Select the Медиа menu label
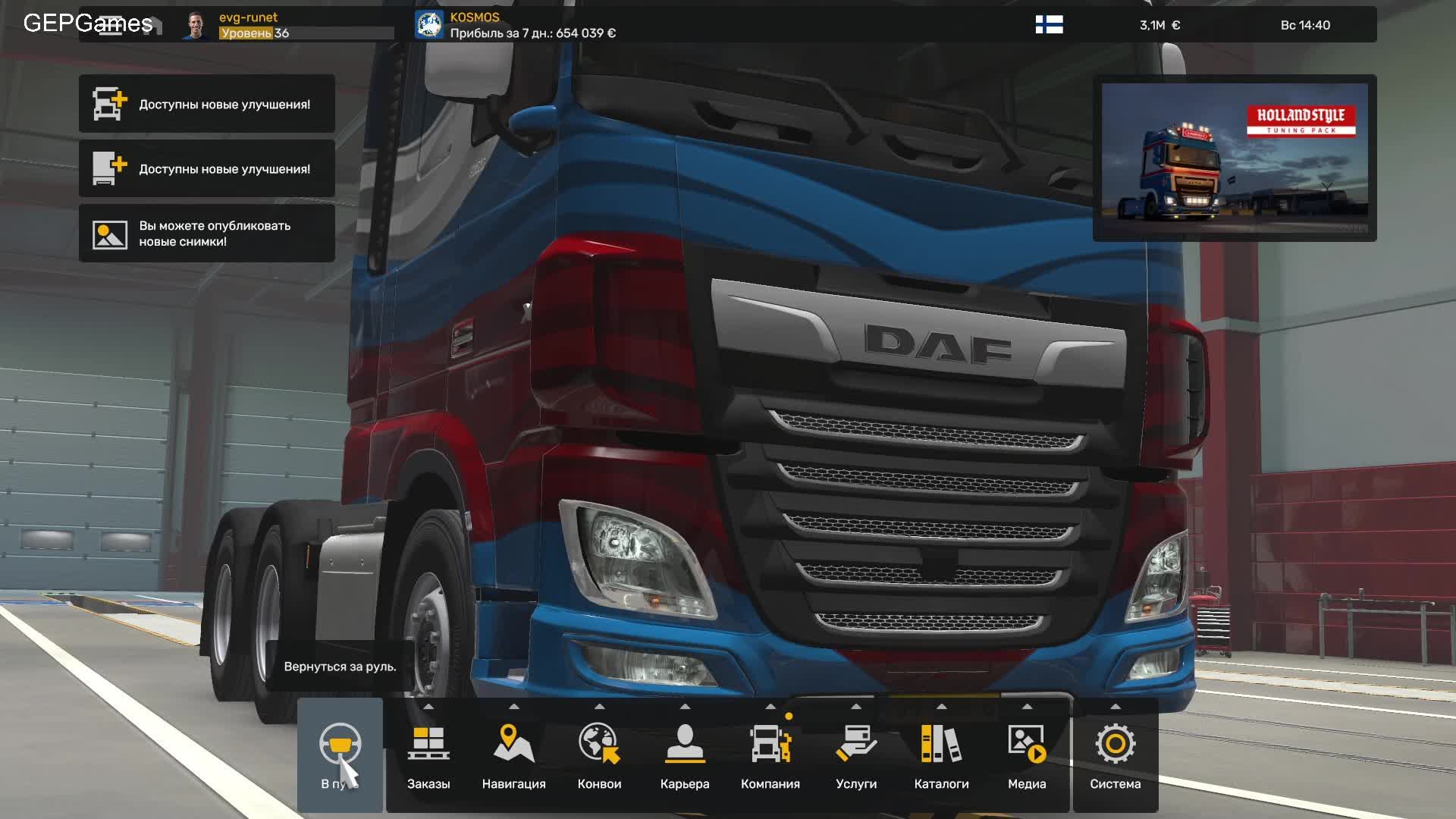The image size is (1456, 819). click(1027, 784)
